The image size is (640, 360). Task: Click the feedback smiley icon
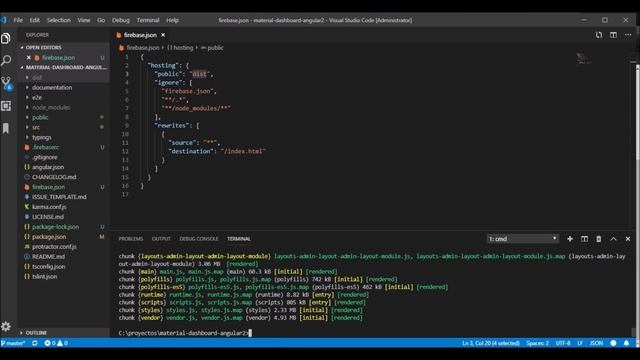[x=613, y=343]
